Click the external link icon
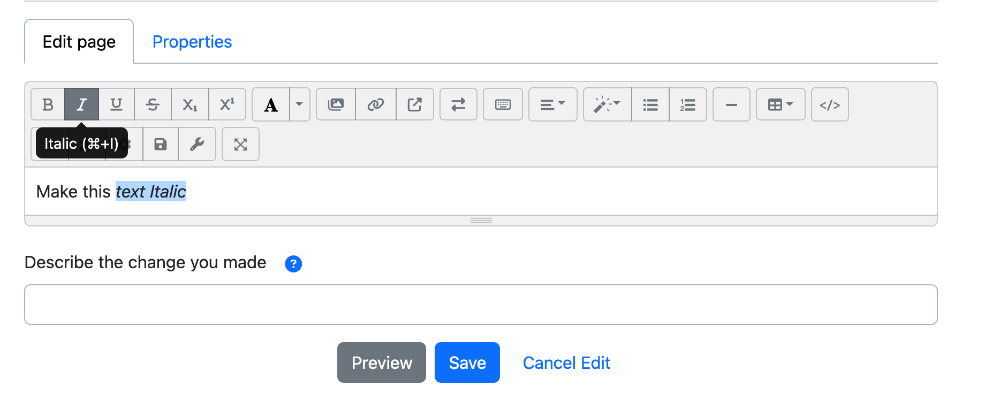 [x=415, y=105]
